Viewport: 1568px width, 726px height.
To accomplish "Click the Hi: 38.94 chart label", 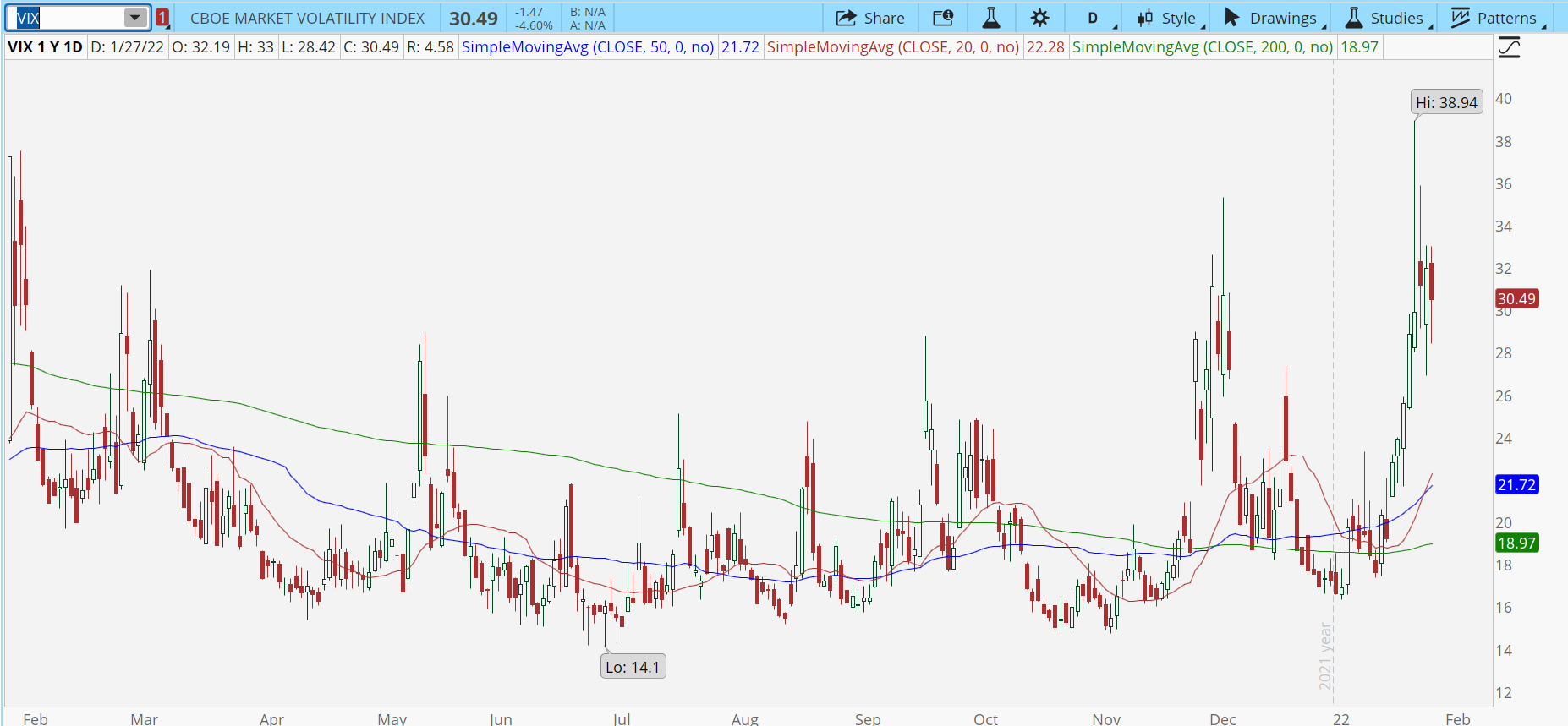I will tap(1446, 102).
